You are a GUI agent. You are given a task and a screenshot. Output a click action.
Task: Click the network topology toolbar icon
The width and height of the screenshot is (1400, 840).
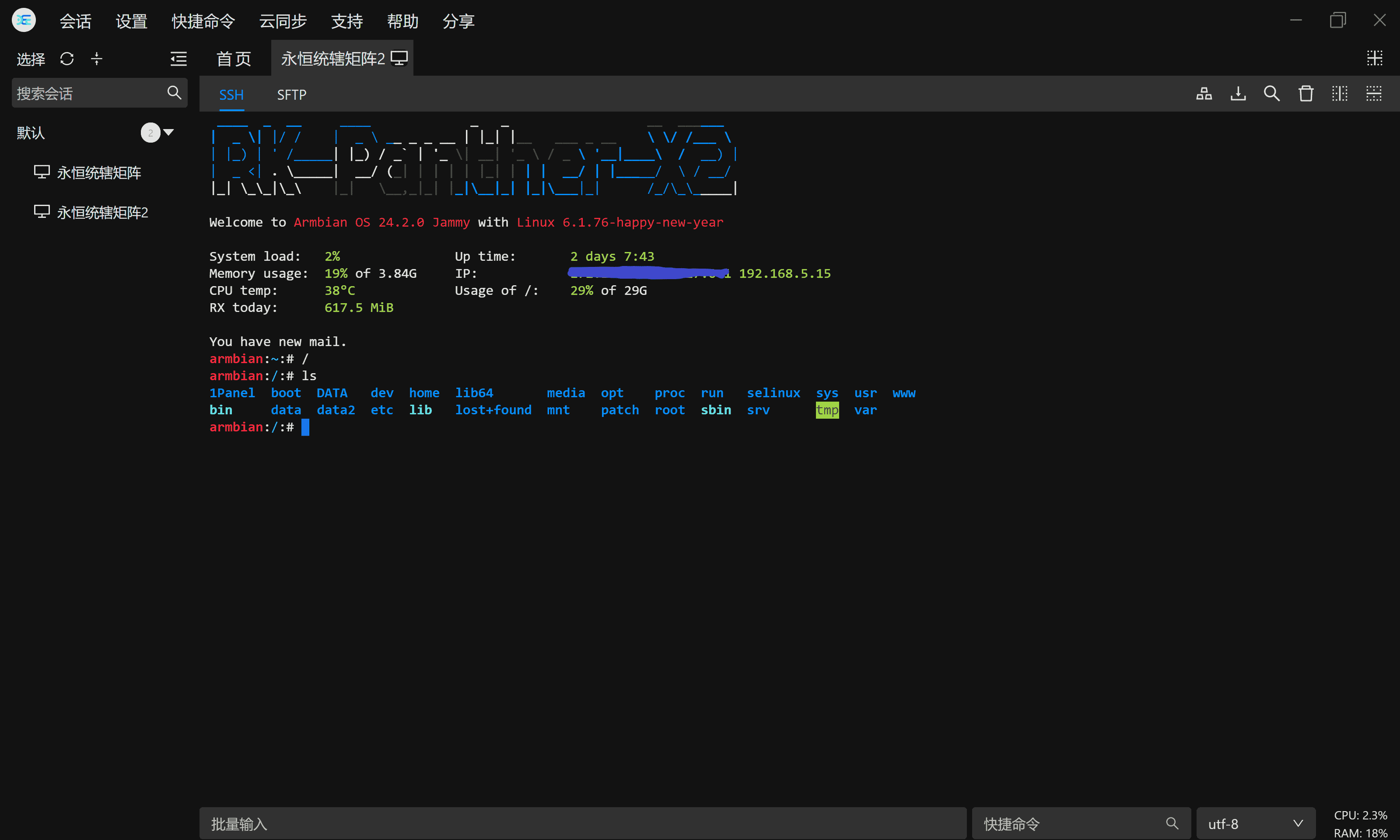tap(1204, 93)
